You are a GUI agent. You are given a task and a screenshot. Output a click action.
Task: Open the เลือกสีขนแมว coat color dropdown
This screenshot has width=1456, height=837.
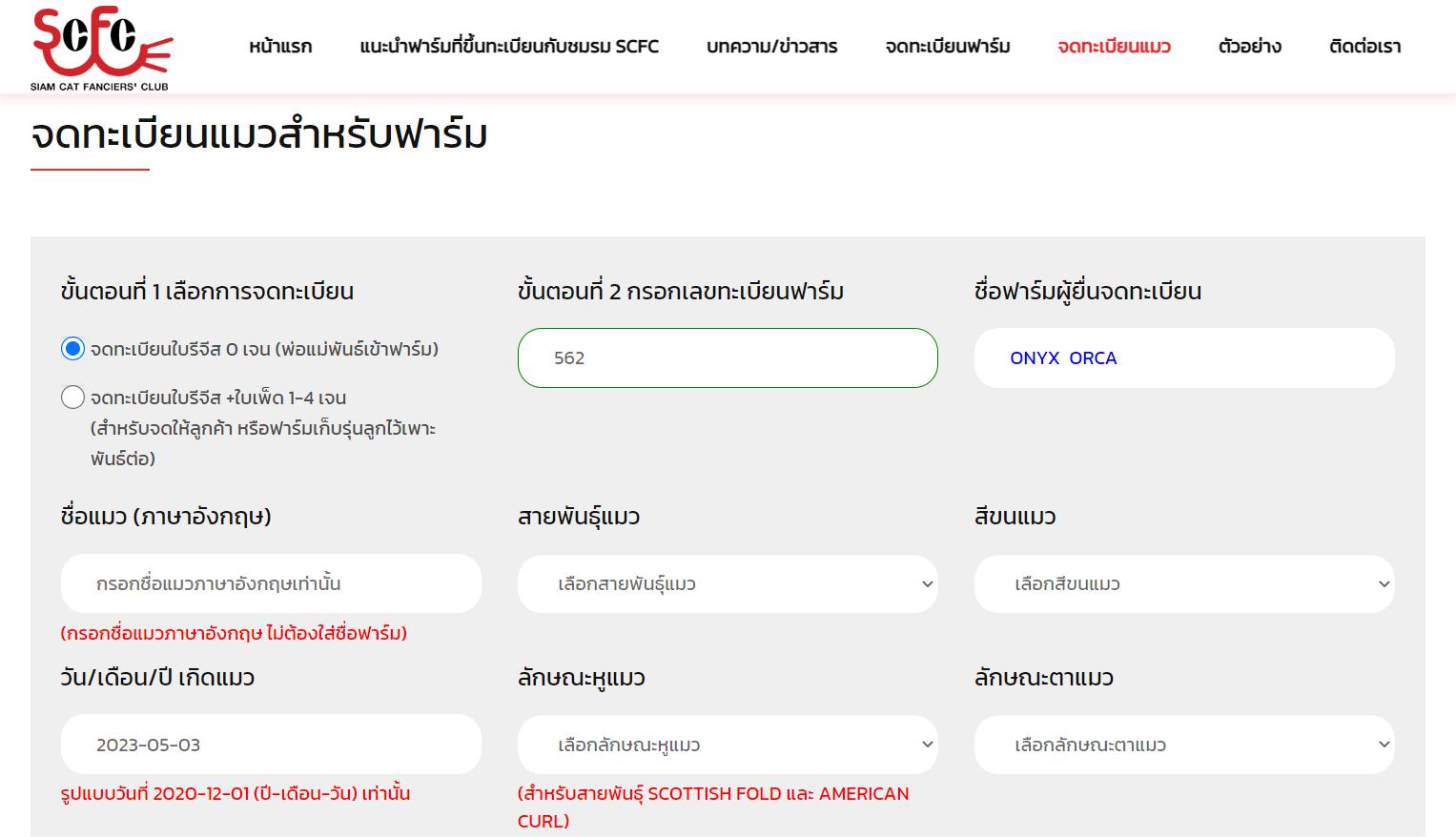click(x=1183, y=583)
